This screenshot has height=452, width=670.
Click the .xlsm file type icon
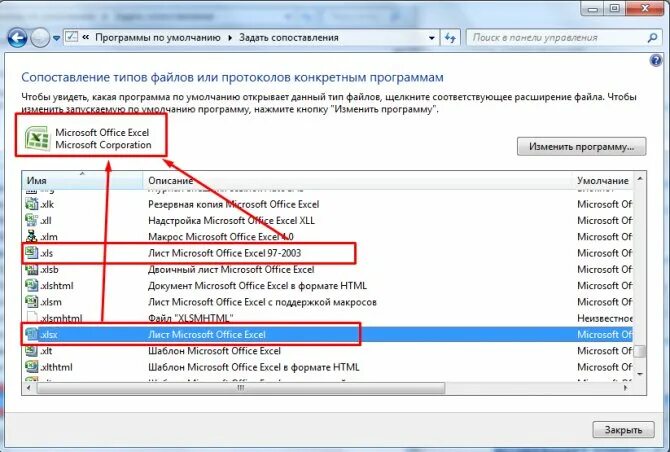pos(32,302)
